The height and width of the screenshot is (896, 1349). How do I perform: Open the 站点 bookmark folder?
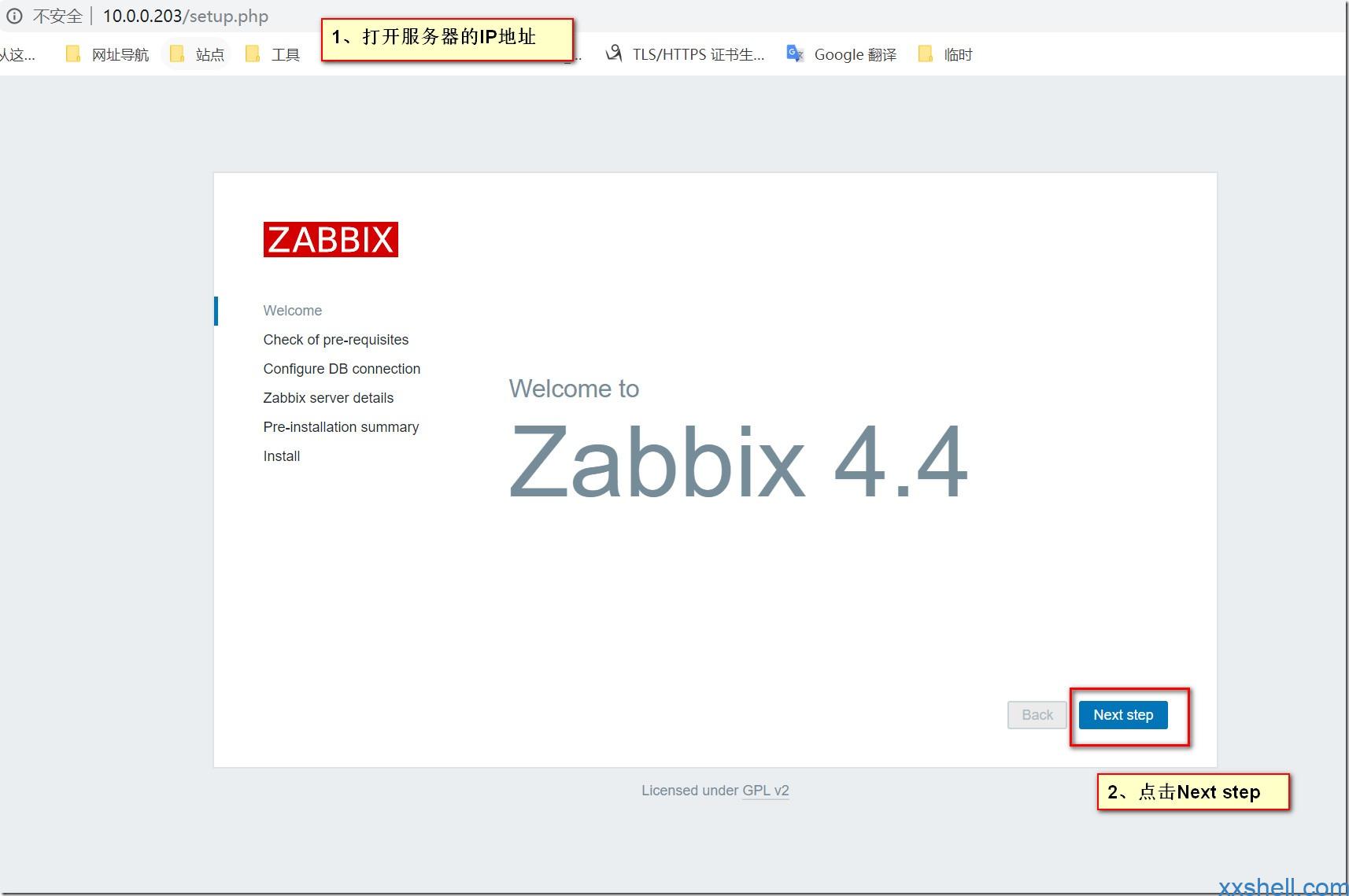click(198, 54)
